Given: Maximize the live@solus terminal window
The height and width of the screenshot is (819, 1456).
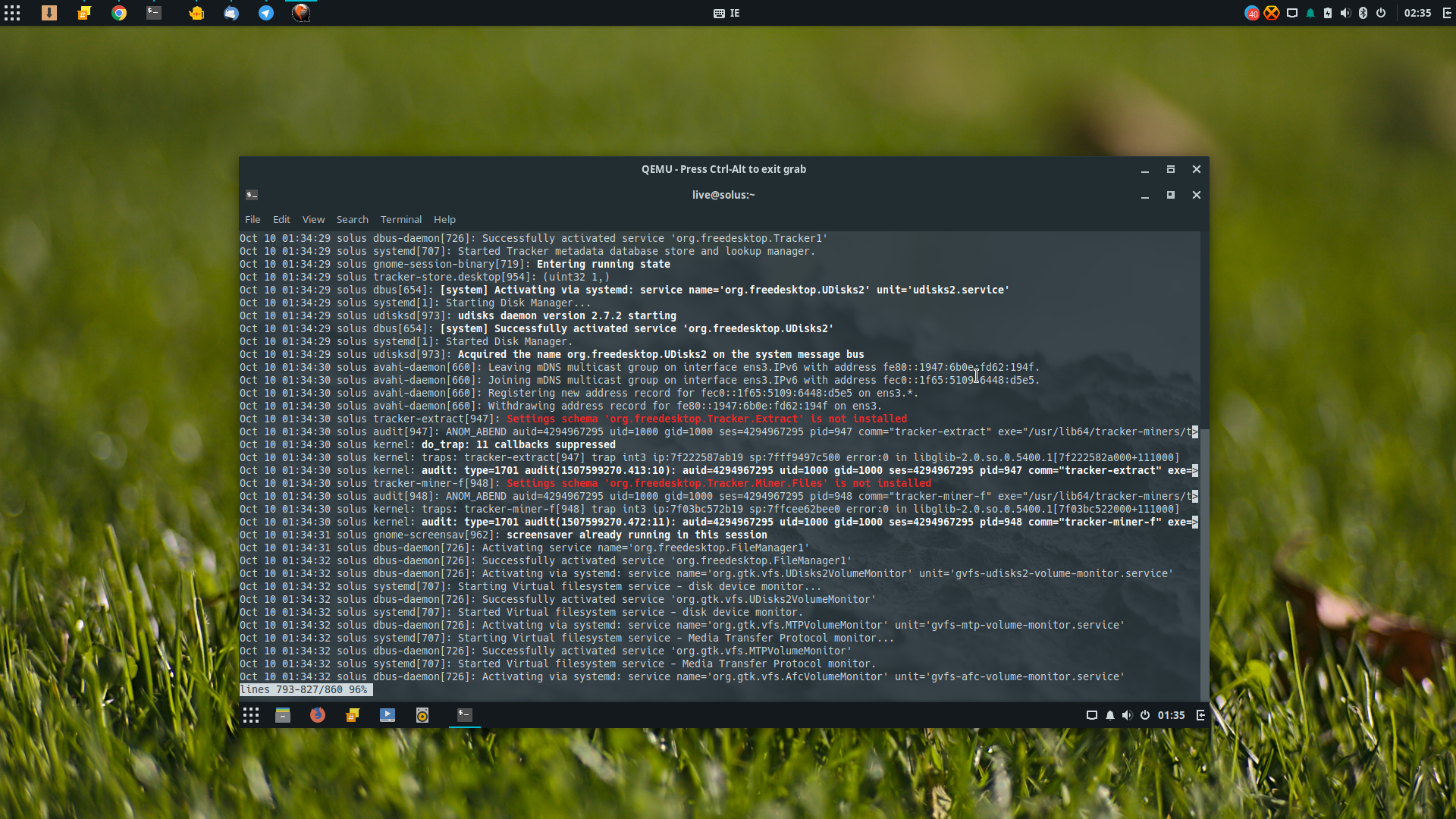Looking at the screenshot, I should [1171, 195].
